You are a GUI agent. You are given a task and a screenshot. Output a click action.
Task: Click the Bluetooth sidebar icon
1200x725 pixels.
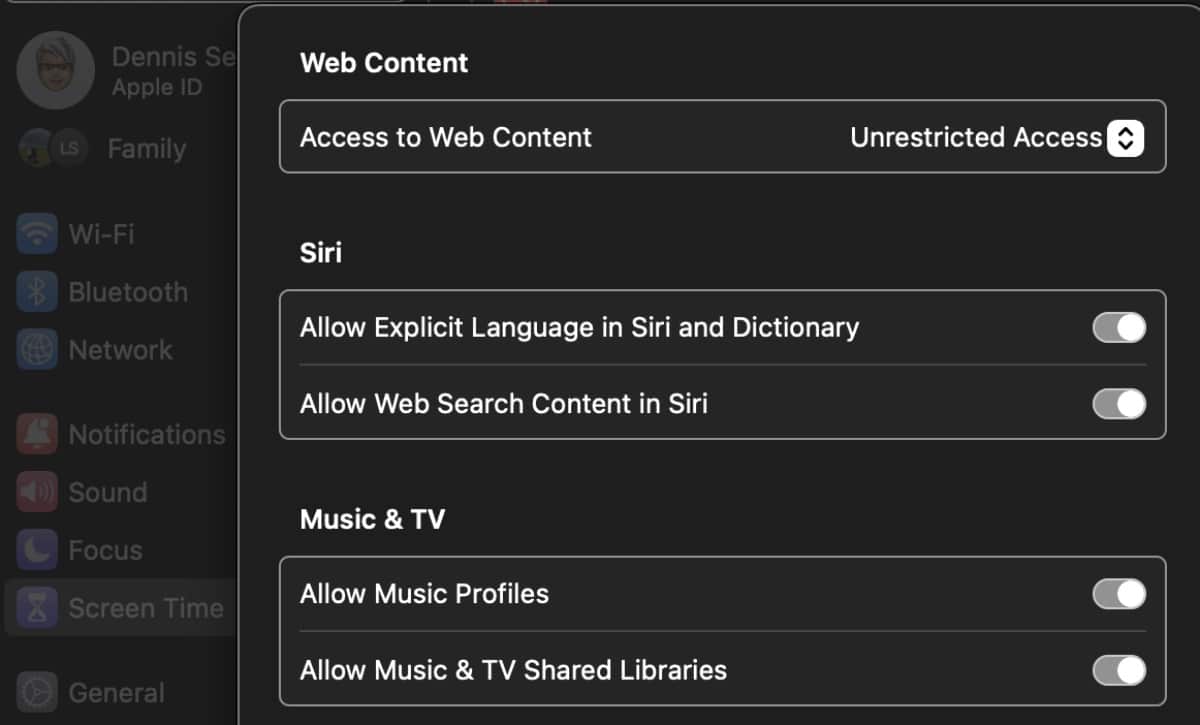coord(37,292)
